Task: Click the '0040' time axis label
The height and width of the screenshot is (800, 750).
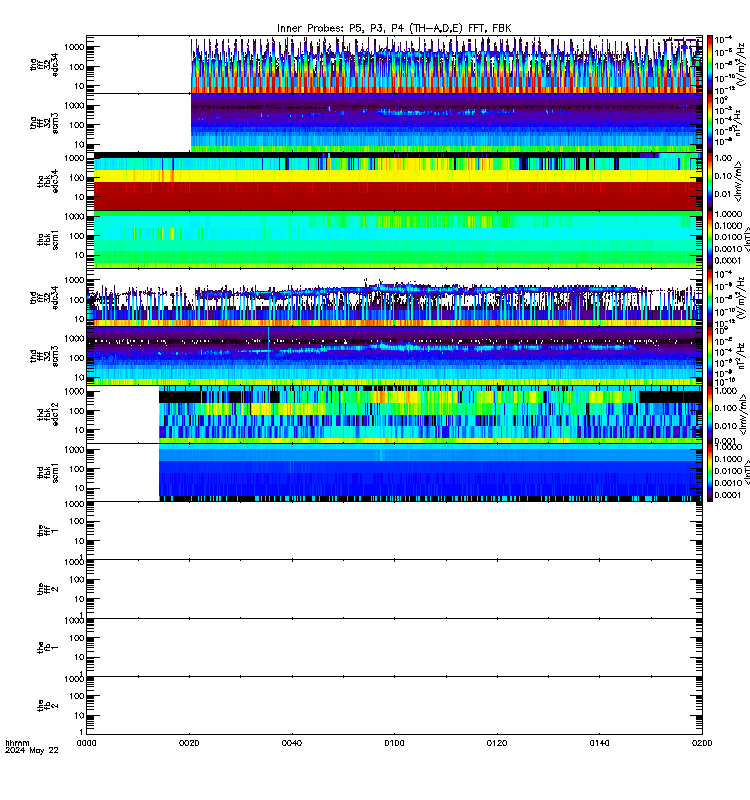Action: (x=292, y=743)
